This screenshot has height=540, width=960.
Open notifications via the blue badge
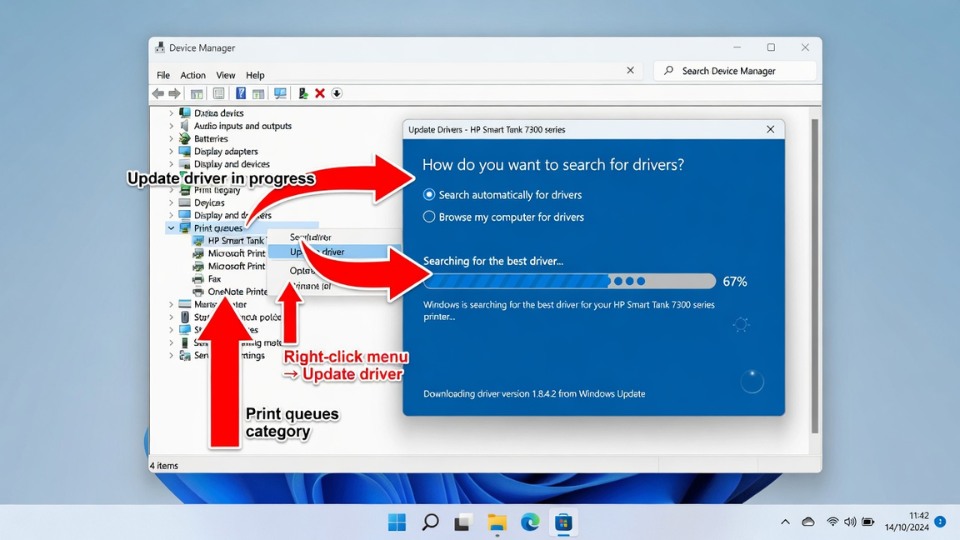point(940,522)
